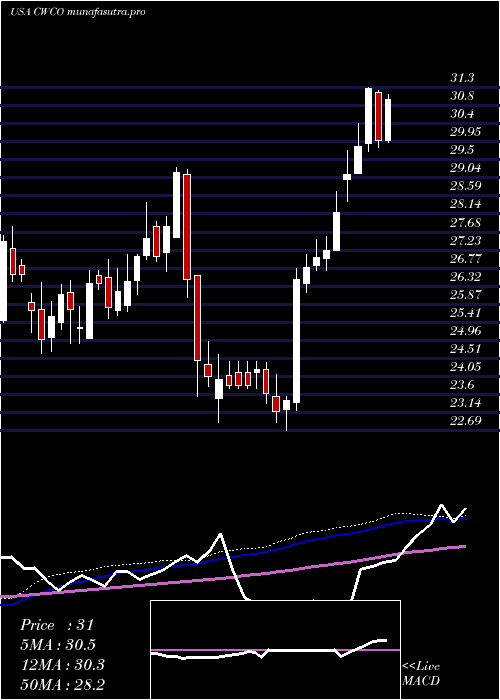Click the 25.41 price axis label
500x700 pixels.
coord(465,312)
